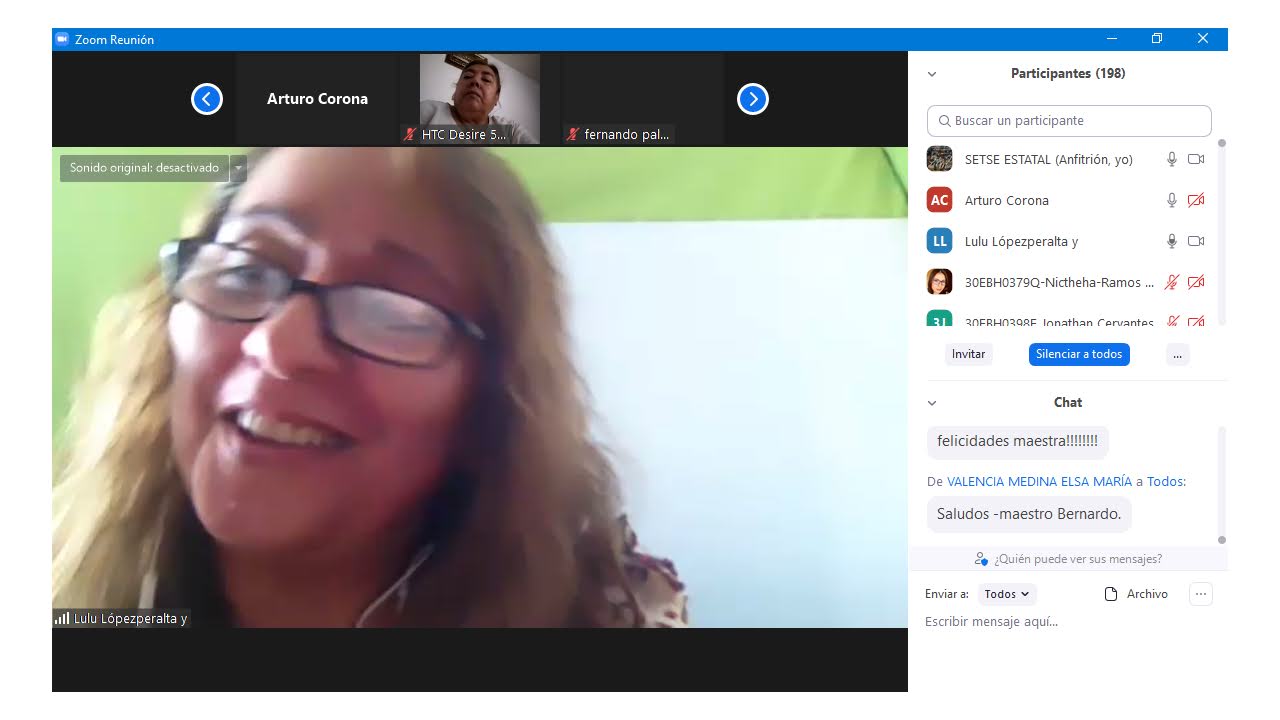
Task: Open the original sound dropdown arrow
Action: click(x=238, y=168)
